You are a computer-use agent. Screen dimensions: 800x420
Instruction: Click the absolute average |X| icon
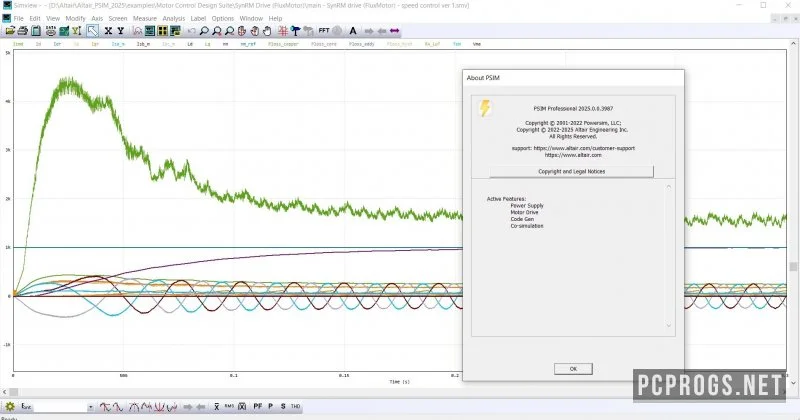[x=242, y=407]
